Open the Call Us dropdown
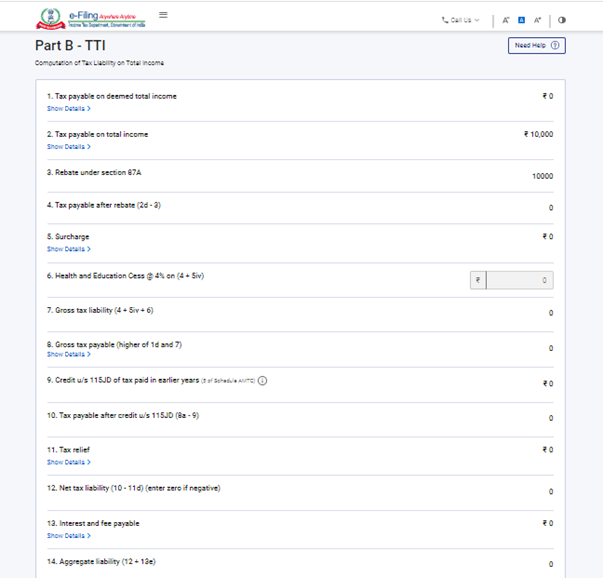 461,19
